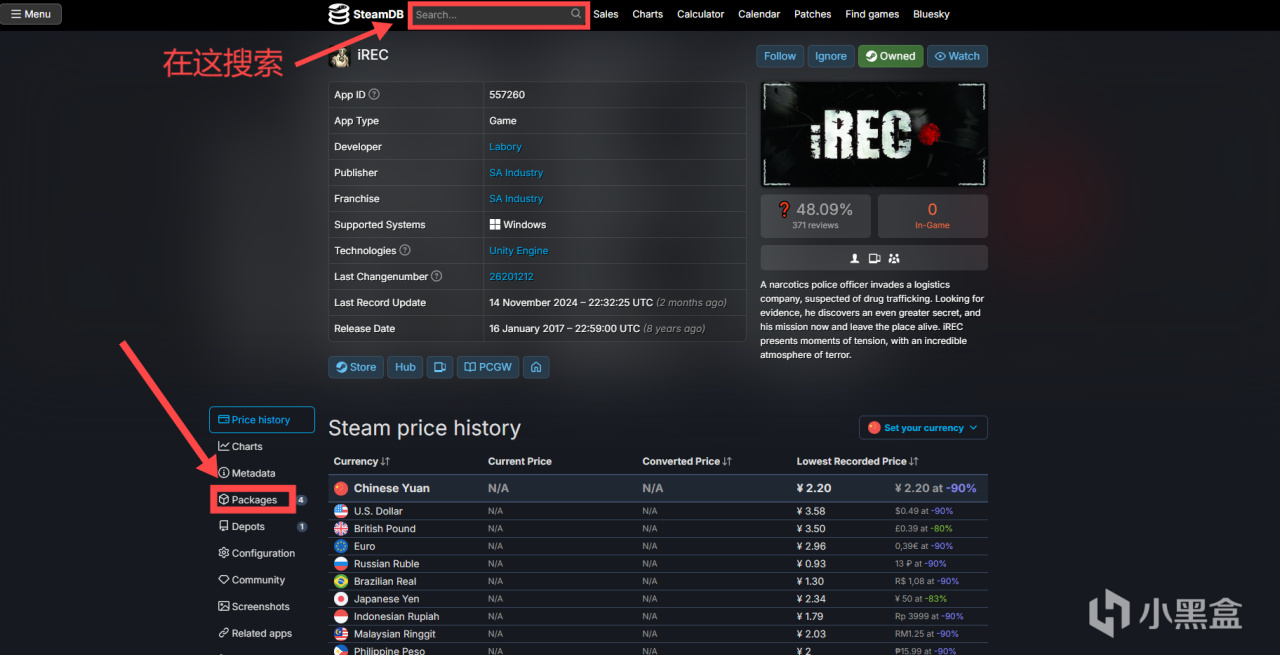Click the $0.49 at -90% price cell
This screenshot has height=655, width=1280.
924,511
